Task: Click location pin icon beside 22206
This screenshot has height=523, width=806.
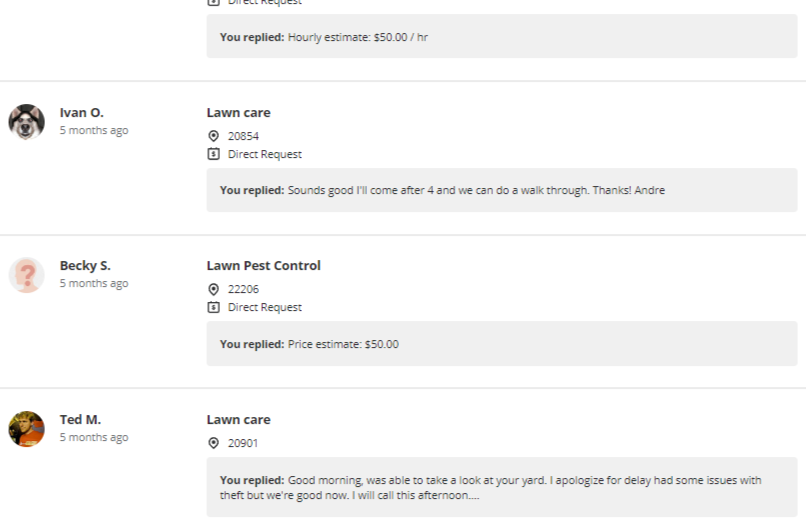Action: pyautogui.click(x=213, y=289)
